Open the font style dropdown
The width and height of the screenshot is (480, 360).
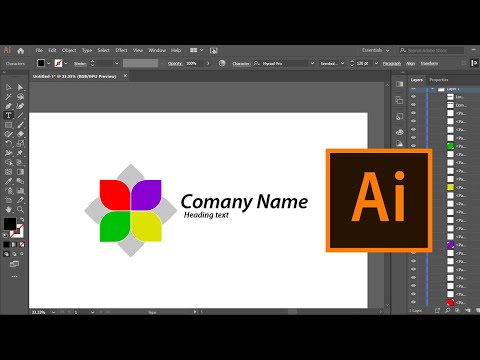[x=342, y=63]
